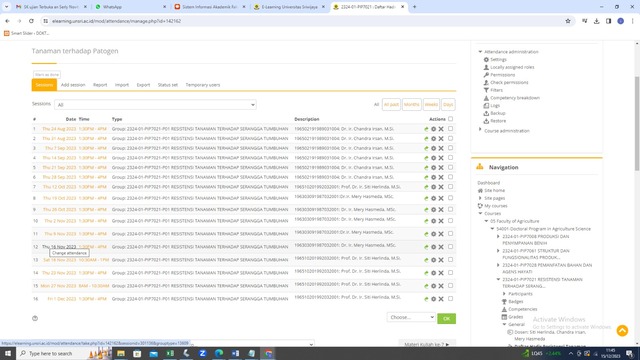Screen dimensions: 640x360
Task: Open Backup icon in administration block
Action: click(x=486, y=113)
